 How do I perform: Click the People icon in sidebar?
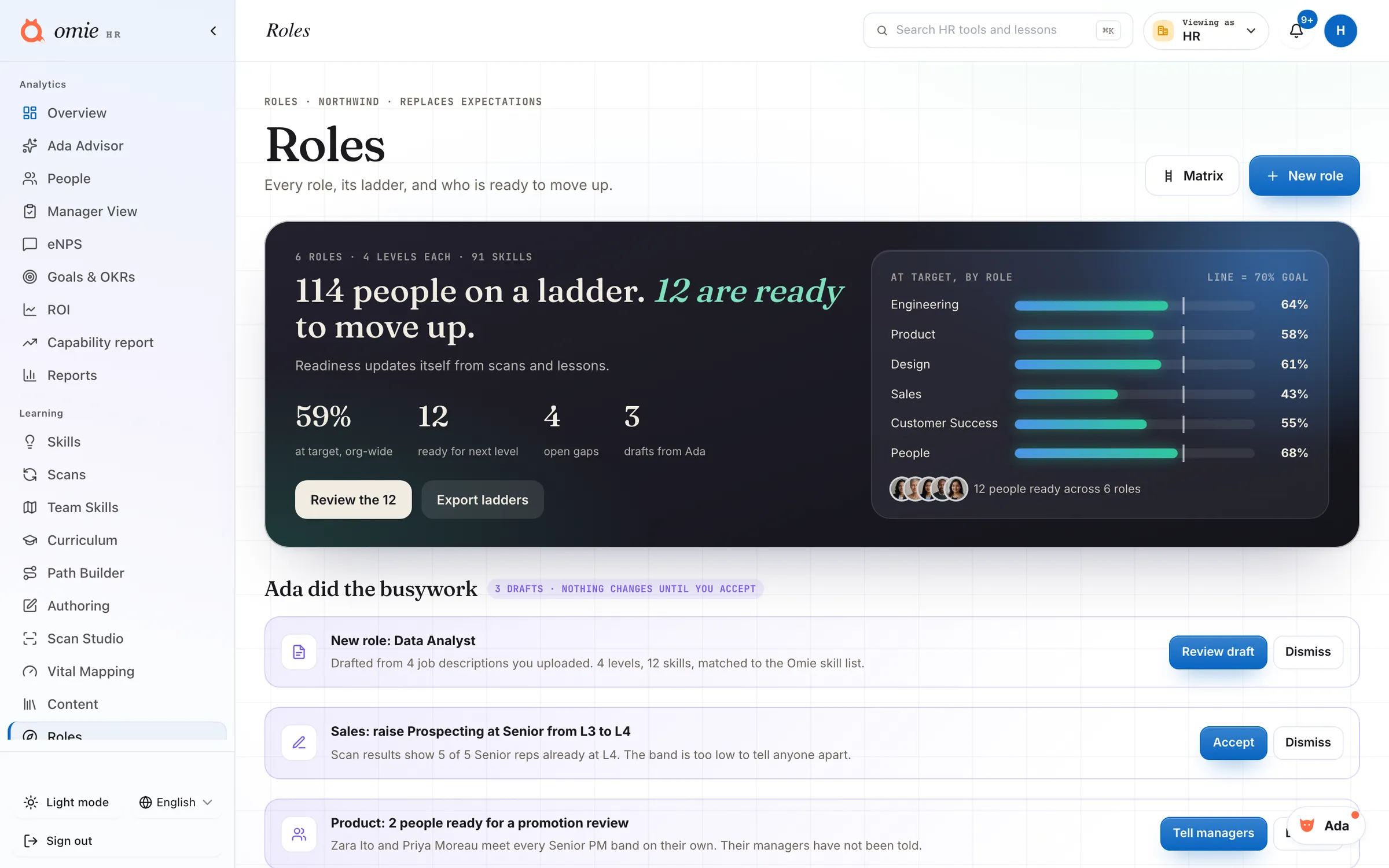pyautogui.click(x=30, y=178)
